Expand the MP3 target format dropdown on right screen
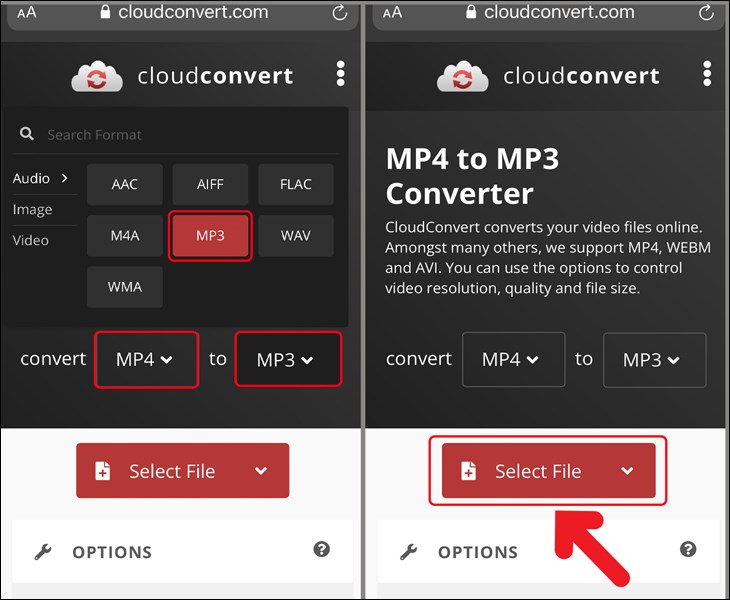Screen dimensions: 730x600 click(654, 360)
